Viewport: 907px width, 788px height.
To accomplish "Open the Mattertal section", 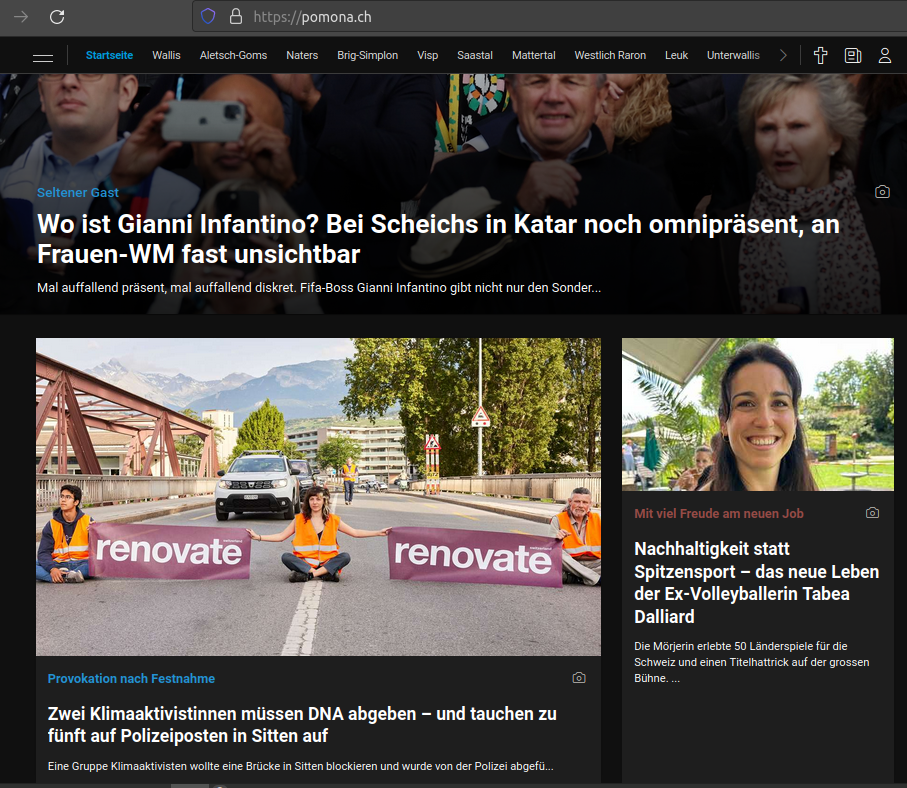I will pos(533,56).
